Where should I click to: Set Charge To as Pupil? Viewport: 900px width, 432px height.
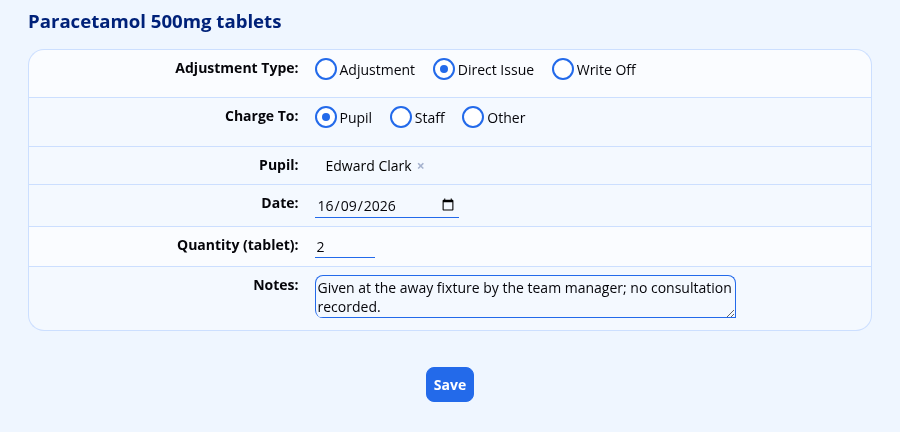pyautogui.click(x=325, y=118)
